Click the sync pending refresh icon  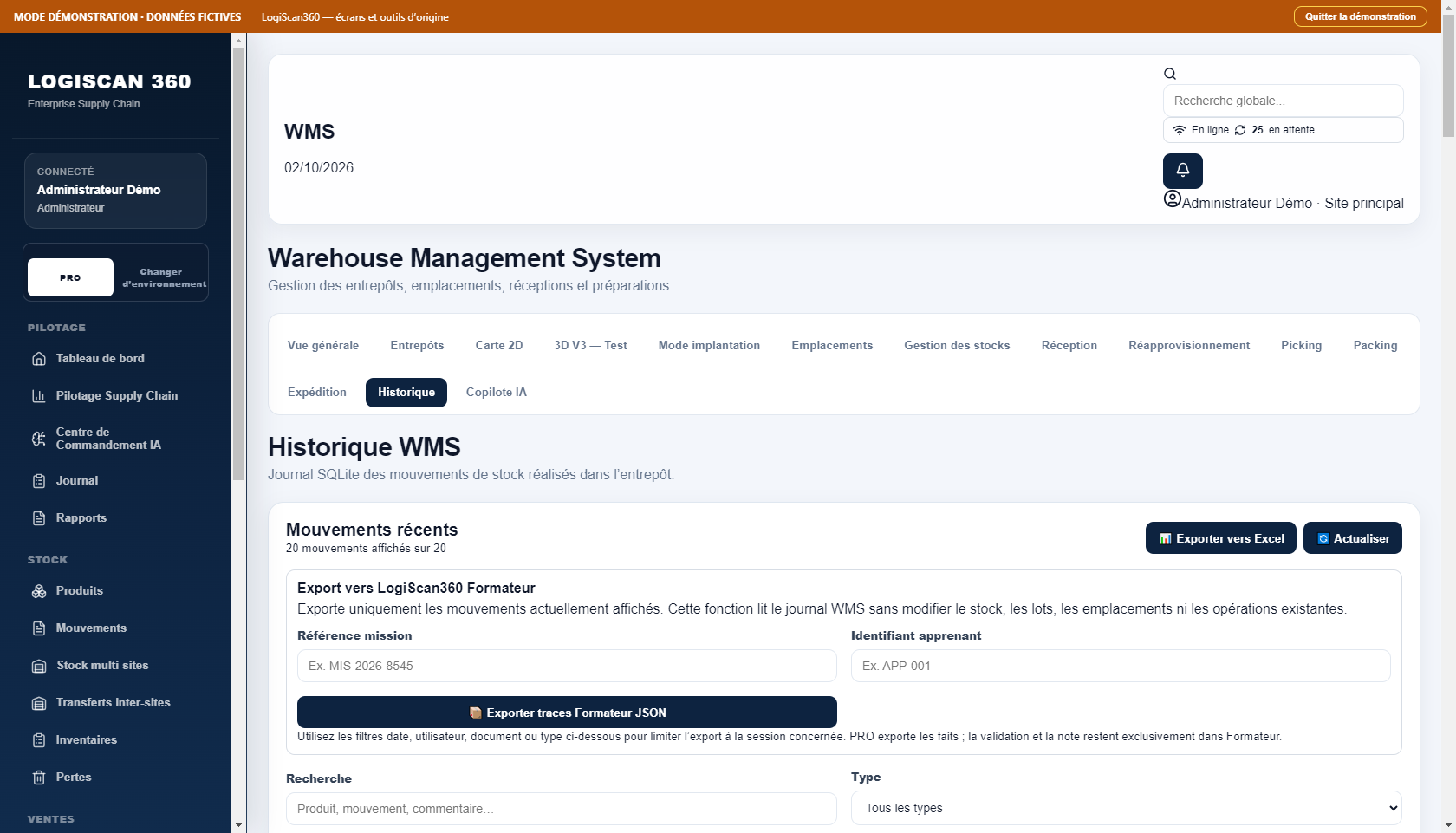[x=1240, y=130]
